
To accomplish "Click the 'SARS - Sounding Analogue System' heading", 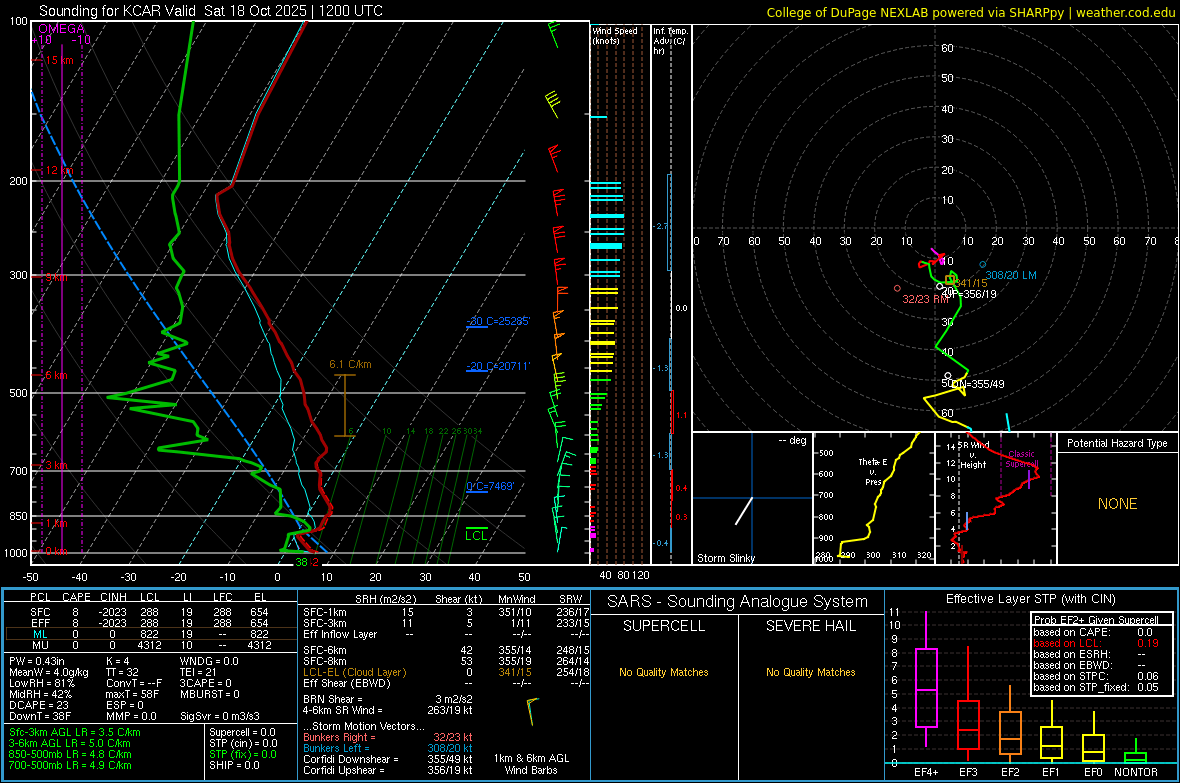I will click(x=738, y=602).
